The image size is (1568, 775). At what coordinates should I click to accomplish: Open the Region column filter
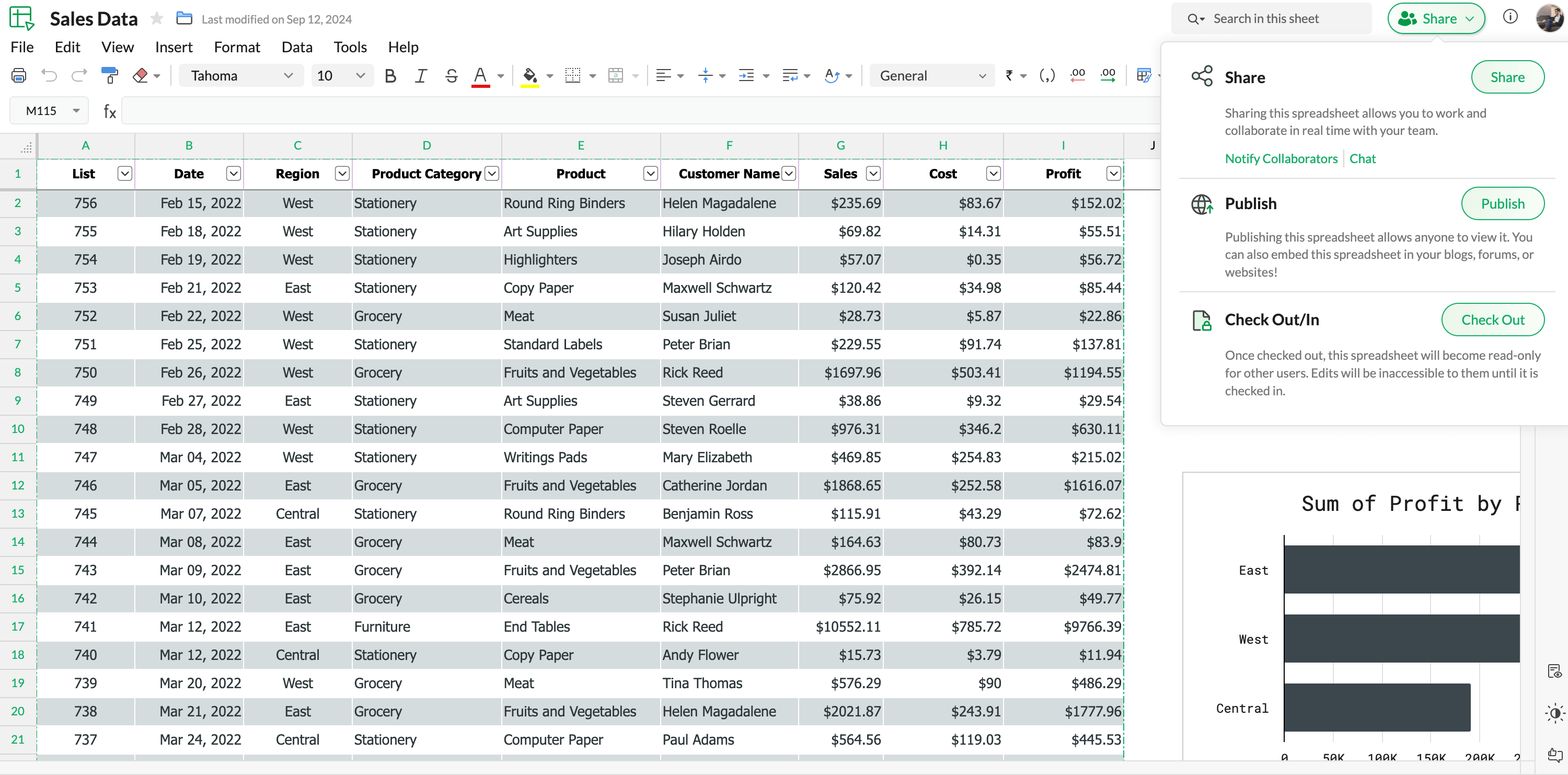[341, 174]
